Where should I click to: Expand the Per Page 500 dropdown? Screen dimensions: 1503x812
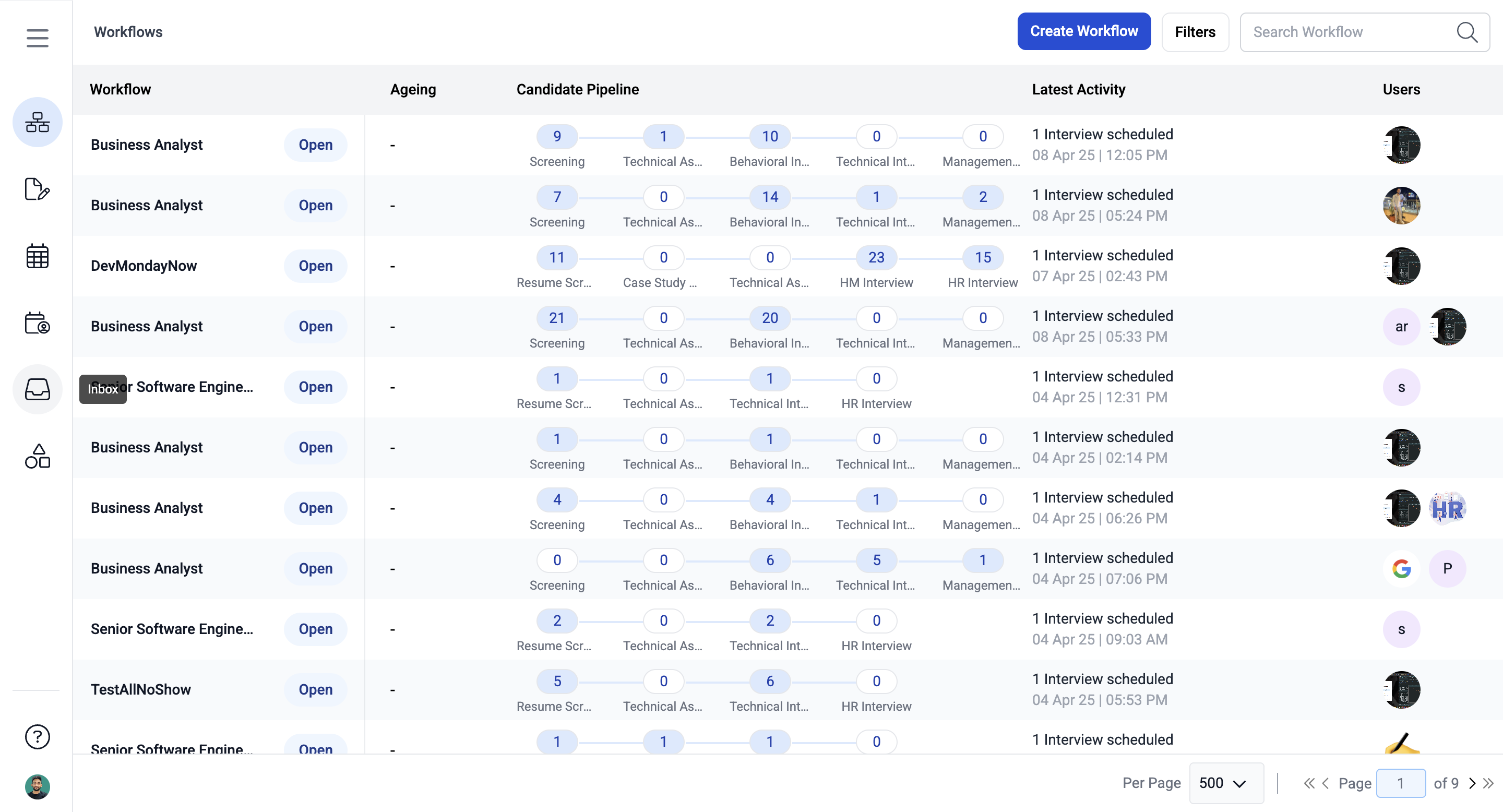coord(1226,783)
